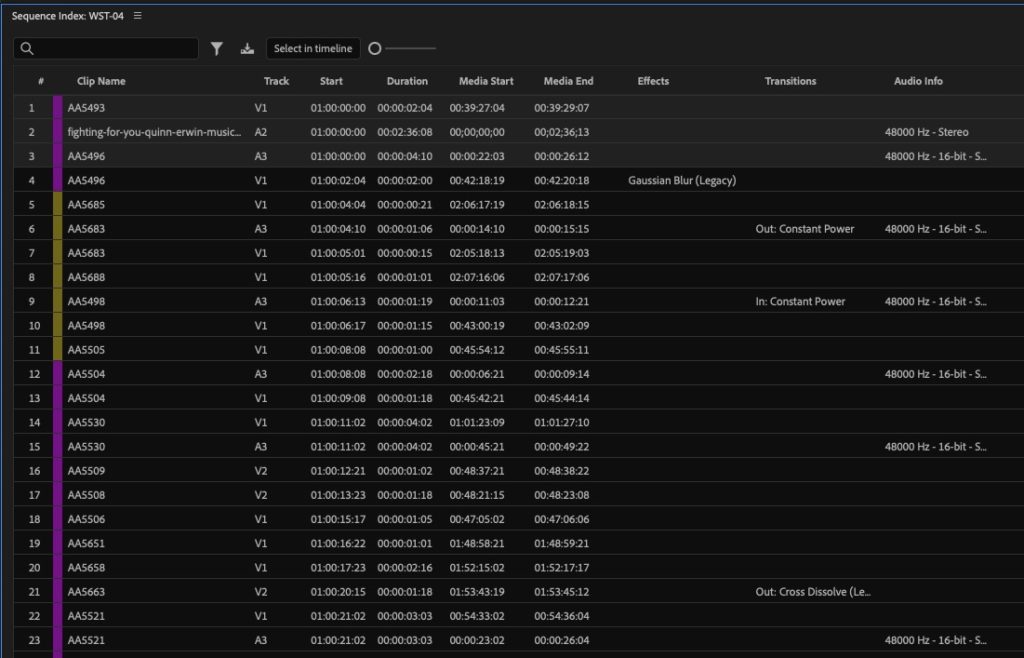Click row number 23

point(34,640)
